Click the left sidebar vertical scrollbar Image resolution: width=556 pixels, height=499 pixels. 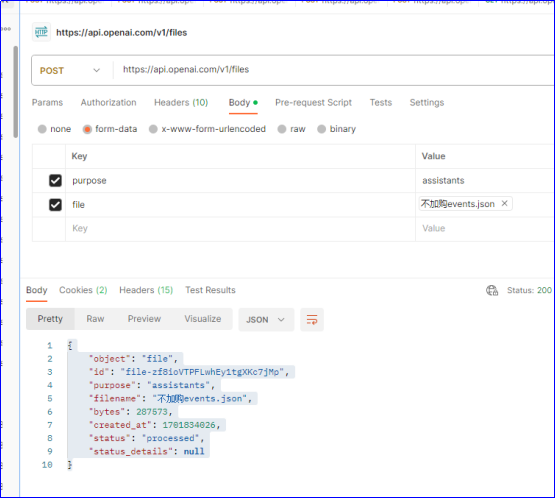point(15,92)
